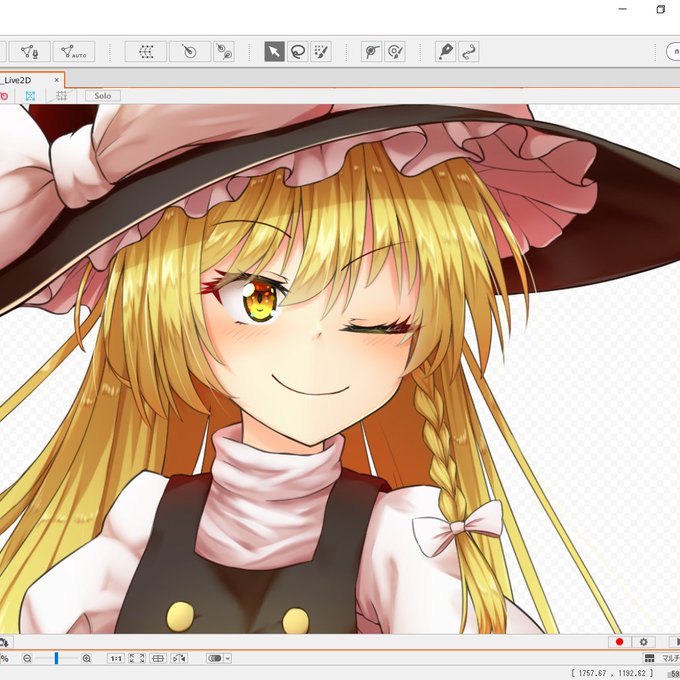Click the snapshot icon at the canvas bottom-left
Image resolution: width=680 pixels, height=680 pixels.
click(x=4, y=642)
